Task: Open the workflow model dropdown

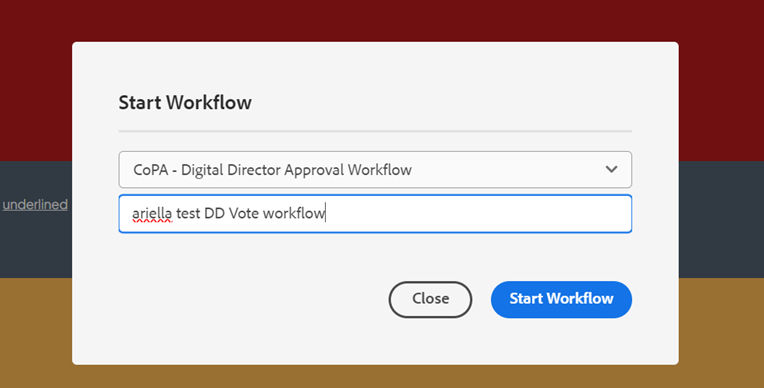Action: tap(375, 170)
